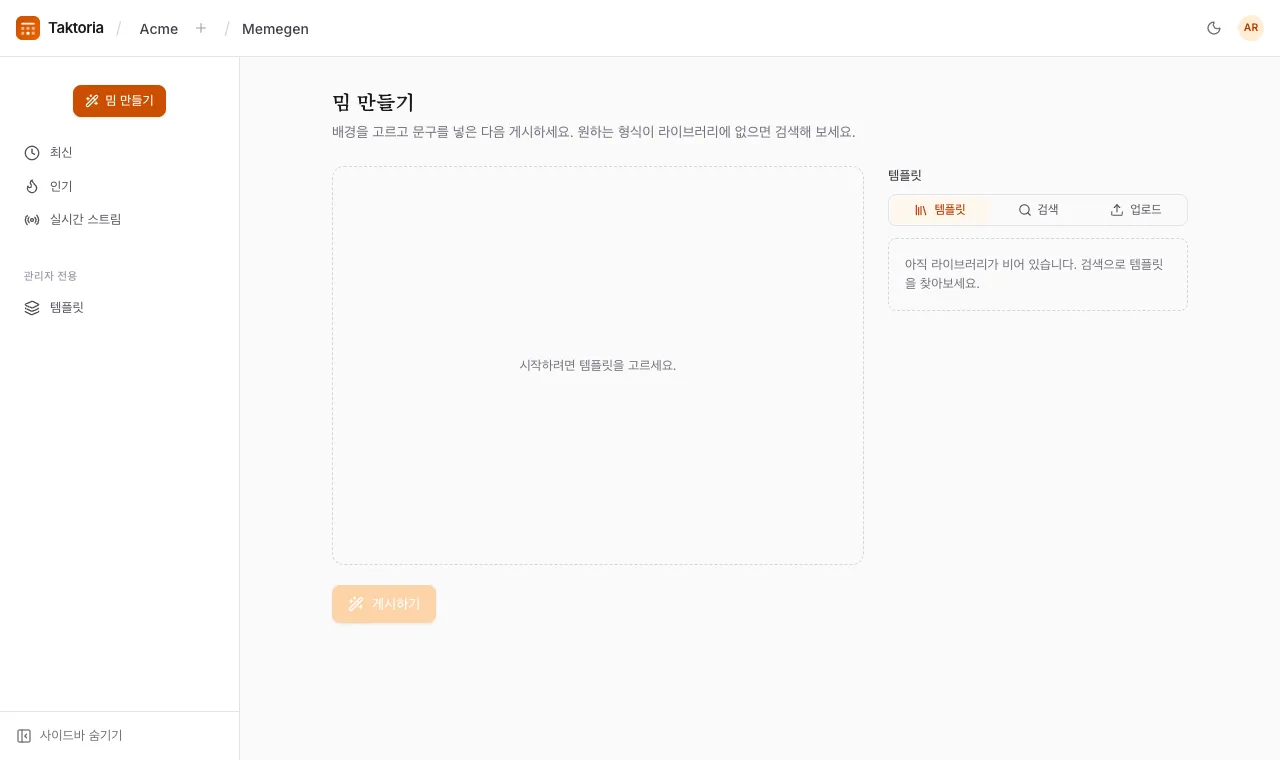
Task: Click the Taktoria brand name
Action: point(76,28)
